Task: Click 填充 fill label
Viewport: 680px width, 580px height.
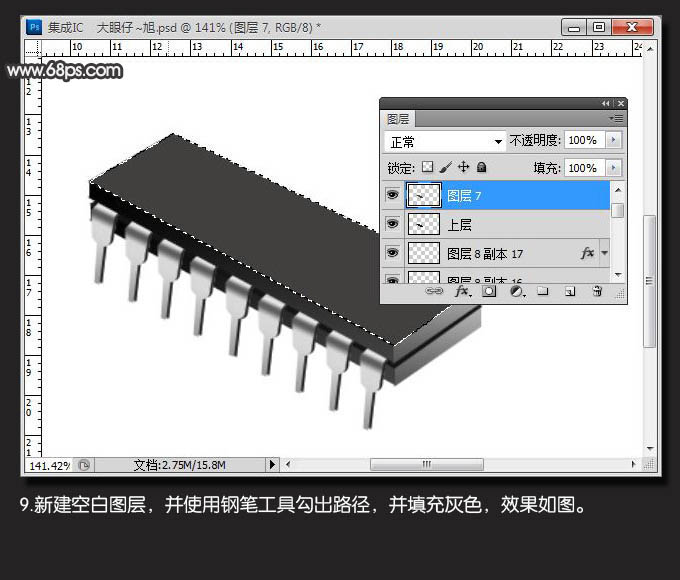Action: click(547, 168)
